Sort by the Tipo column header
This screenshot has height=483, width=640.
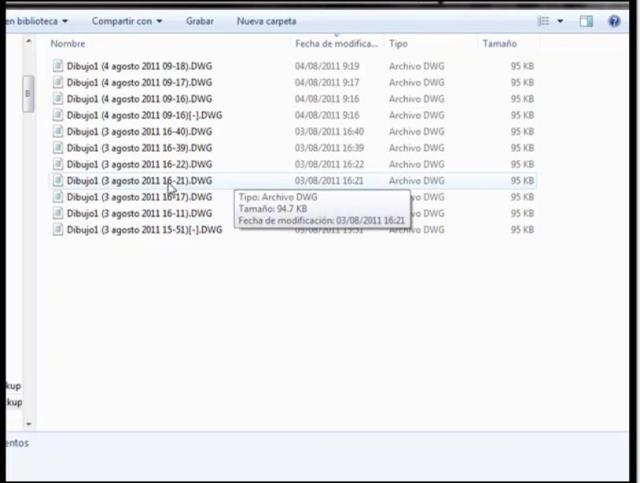coord(398,44)
